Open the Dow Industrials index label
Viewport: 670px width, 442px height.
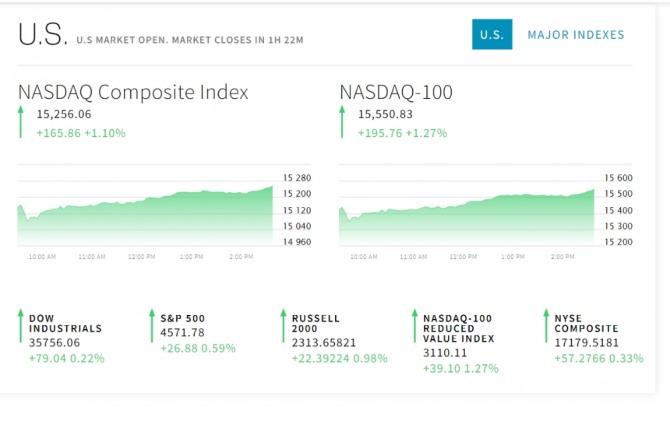click(x=65, y=324)
